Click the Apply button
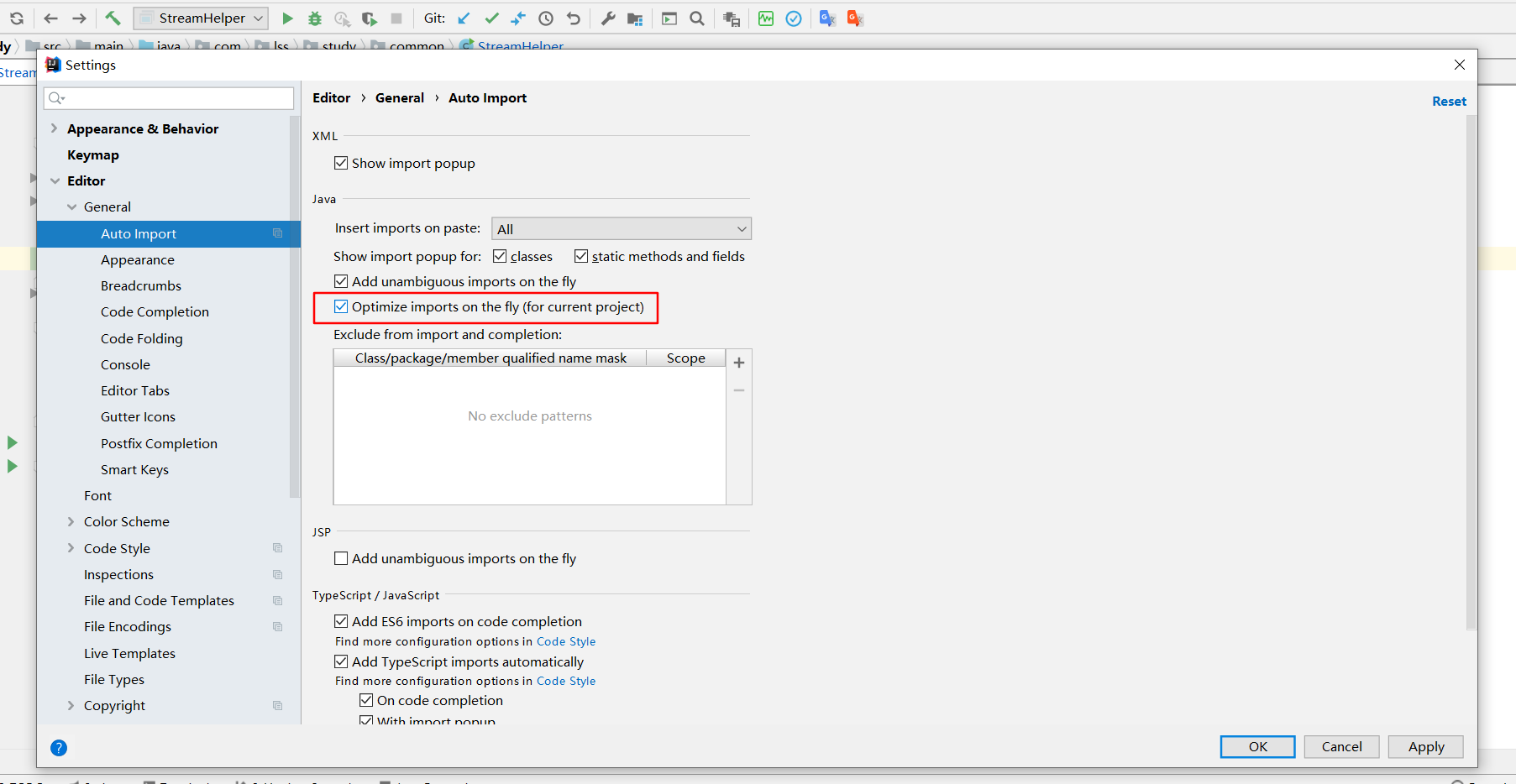Viewport: 1516px width, 784px height. (1425, 746)
